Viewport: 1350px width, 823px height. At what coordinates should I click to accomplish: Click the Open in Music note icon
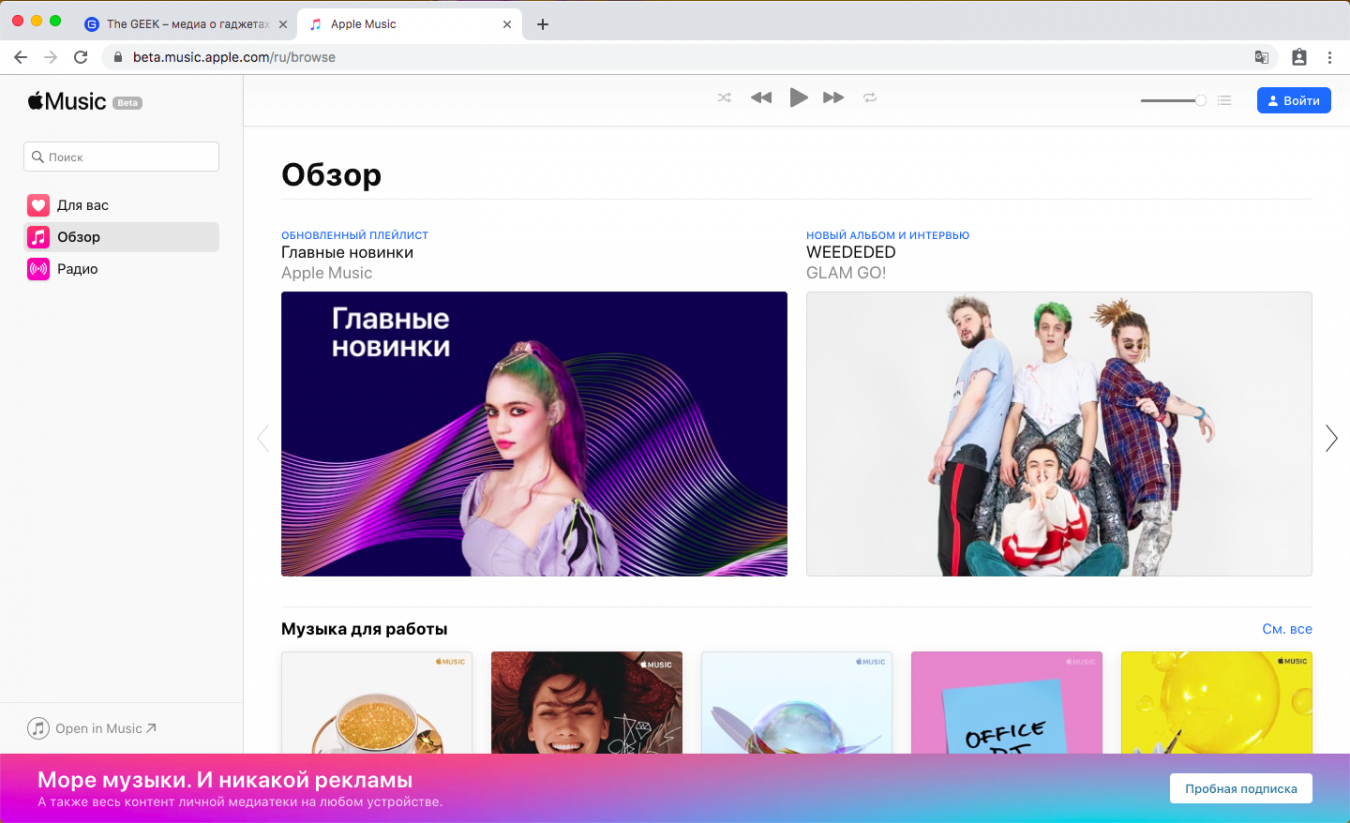pos(38,728)
